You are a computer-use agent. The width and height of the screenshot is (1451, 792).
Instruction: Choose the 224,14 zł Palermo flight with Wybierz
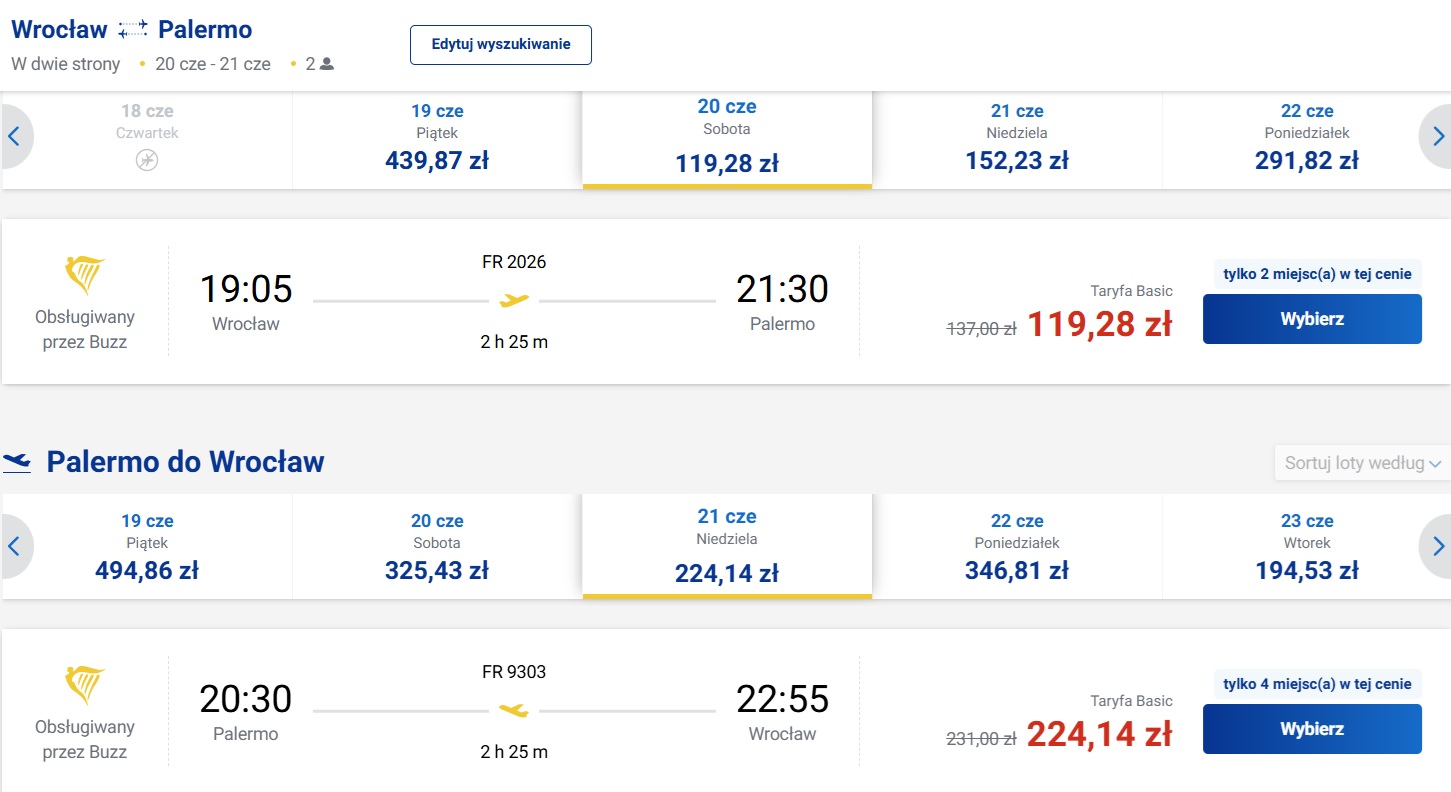[x=1312, y=729]
